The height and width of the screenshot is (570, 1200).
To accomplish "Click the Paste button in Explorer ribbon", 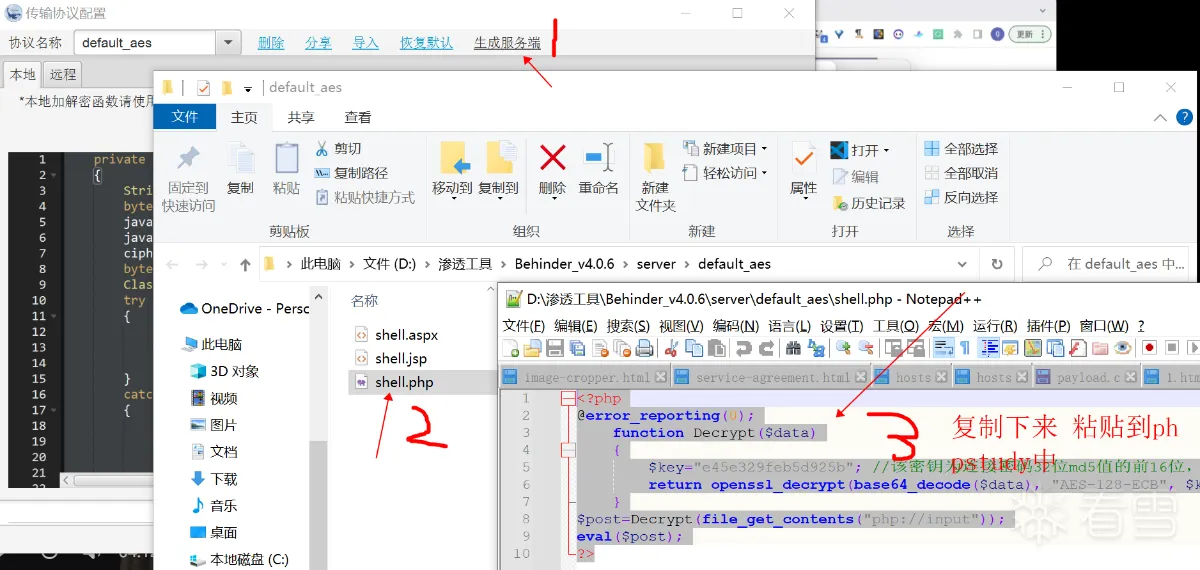I will (x=286, y=169).
